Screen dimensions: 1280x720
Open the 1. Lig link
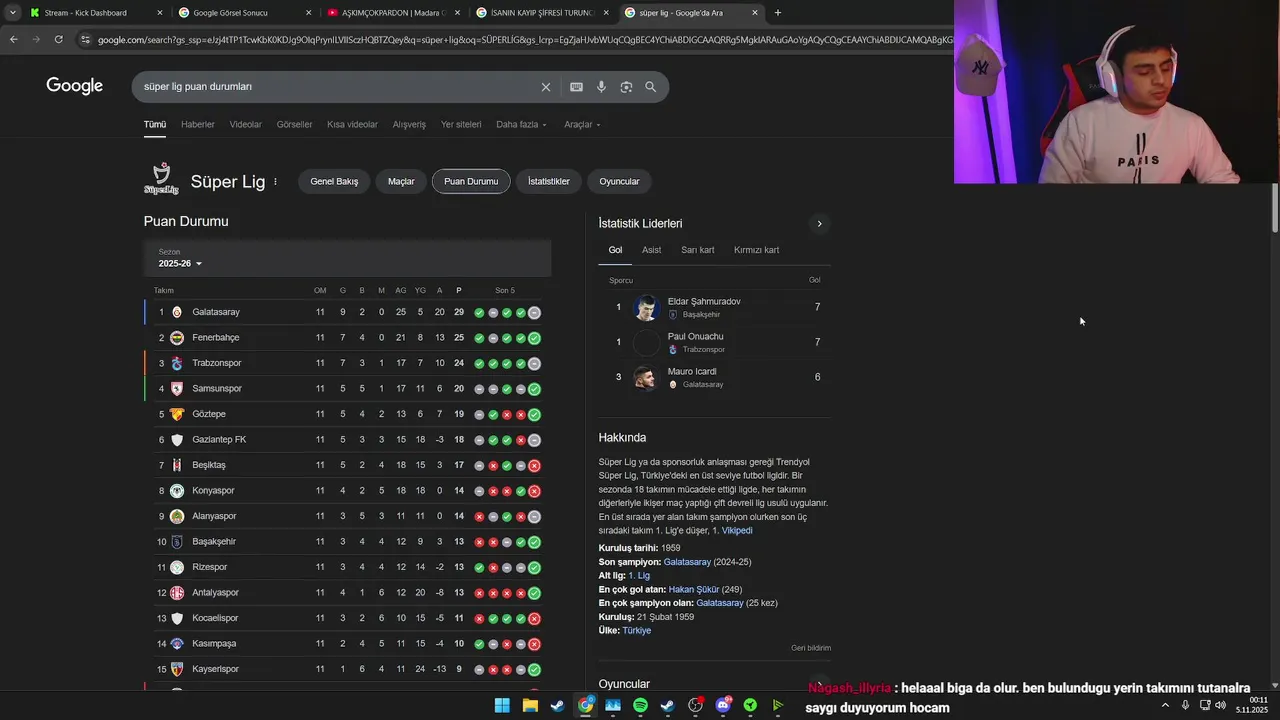tap(639, 576)
